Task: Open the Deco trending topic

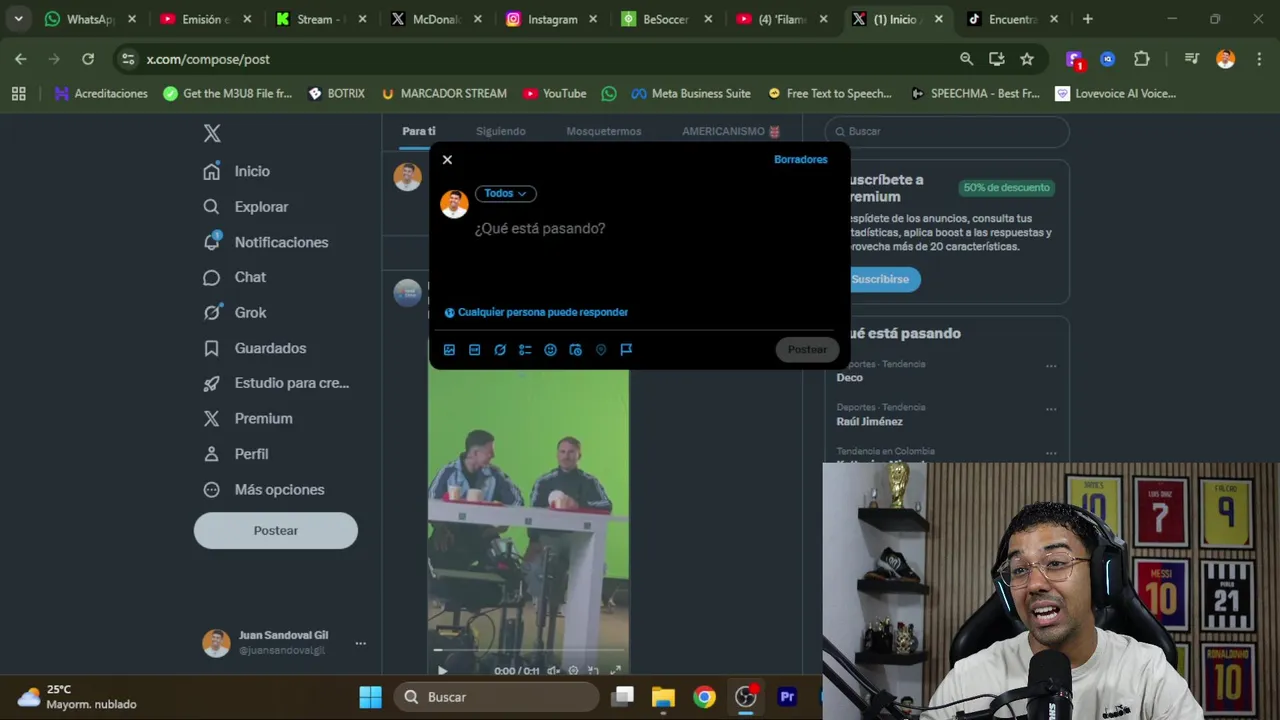Action: coord(850,377)
